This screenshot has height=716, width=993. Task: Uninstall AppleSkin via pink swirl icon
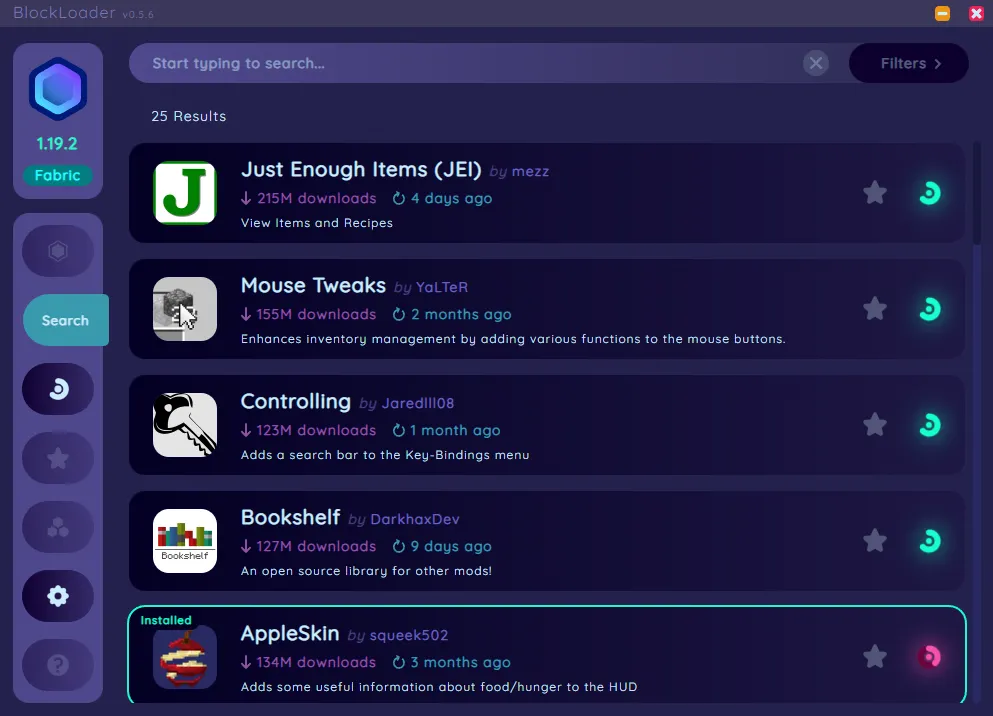[930, 656]
